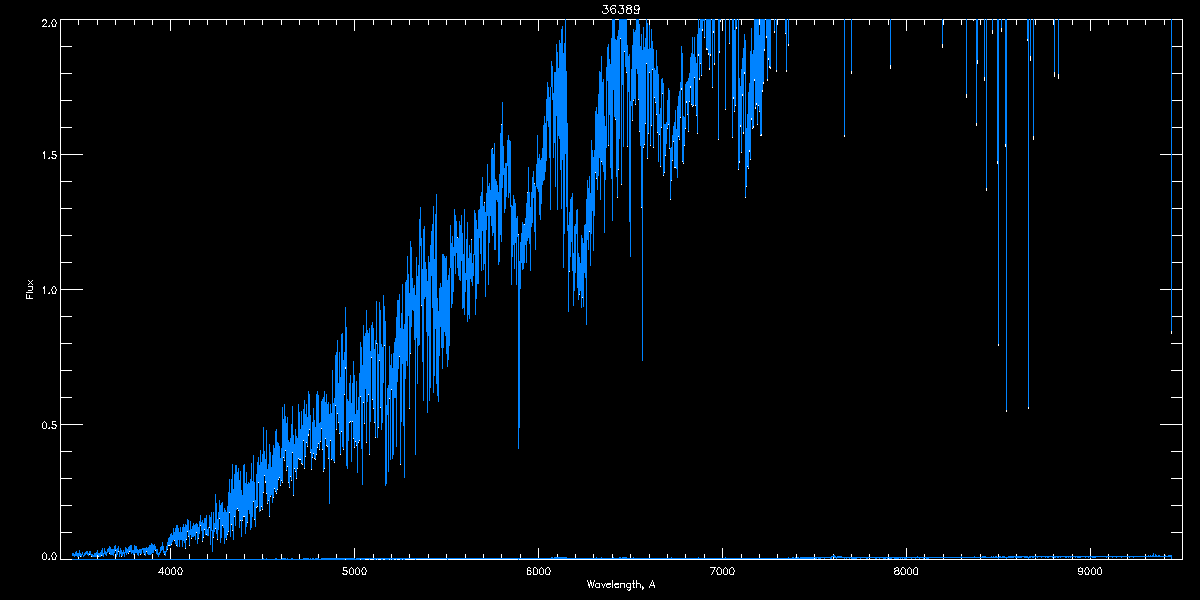Screen dimensions: 1200x600
Task: Click the 1.5 flux tick label
Action: coord(47,155)
